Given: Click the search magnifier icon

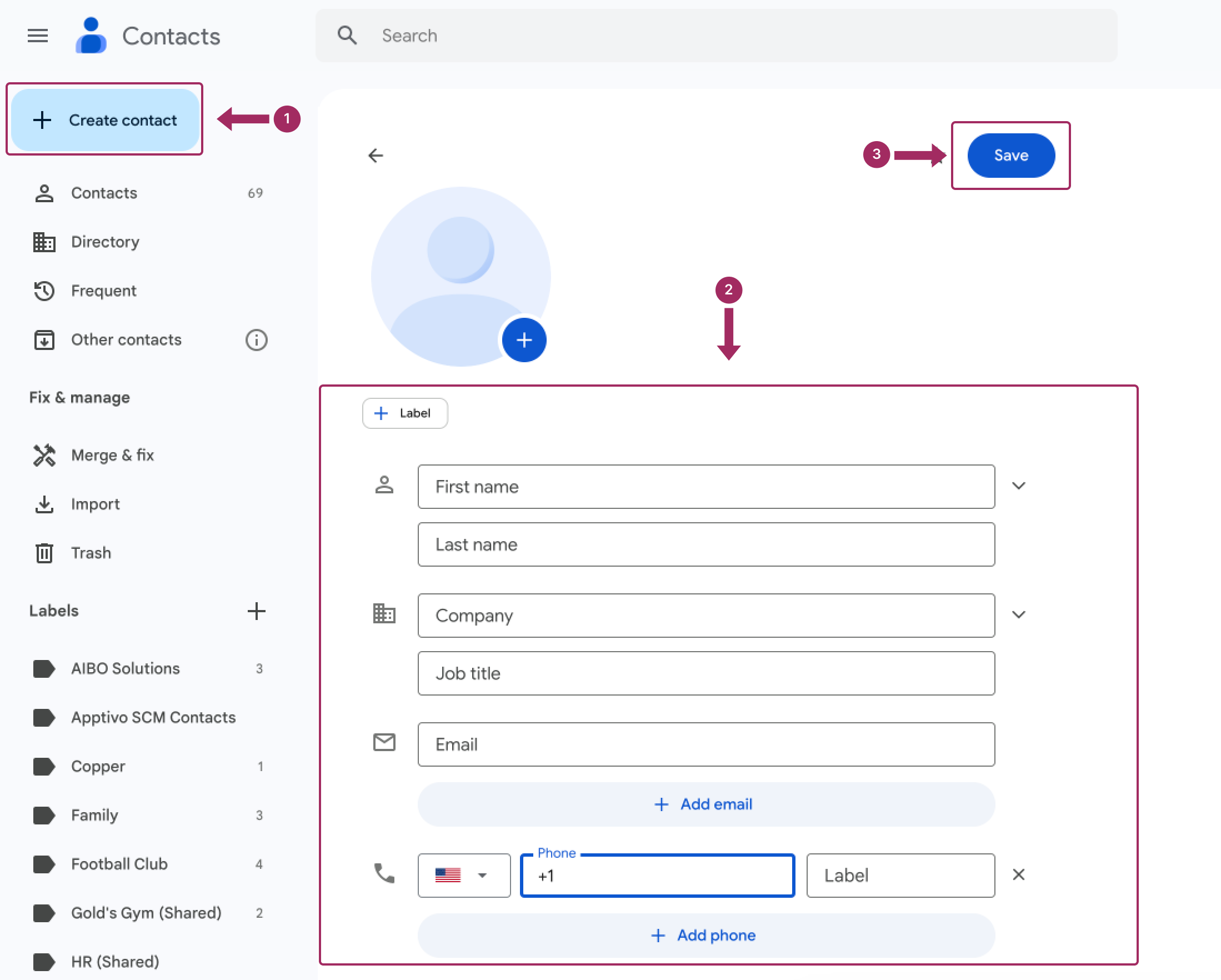Looking at the screenshot, I should click(x=347, y=36).
